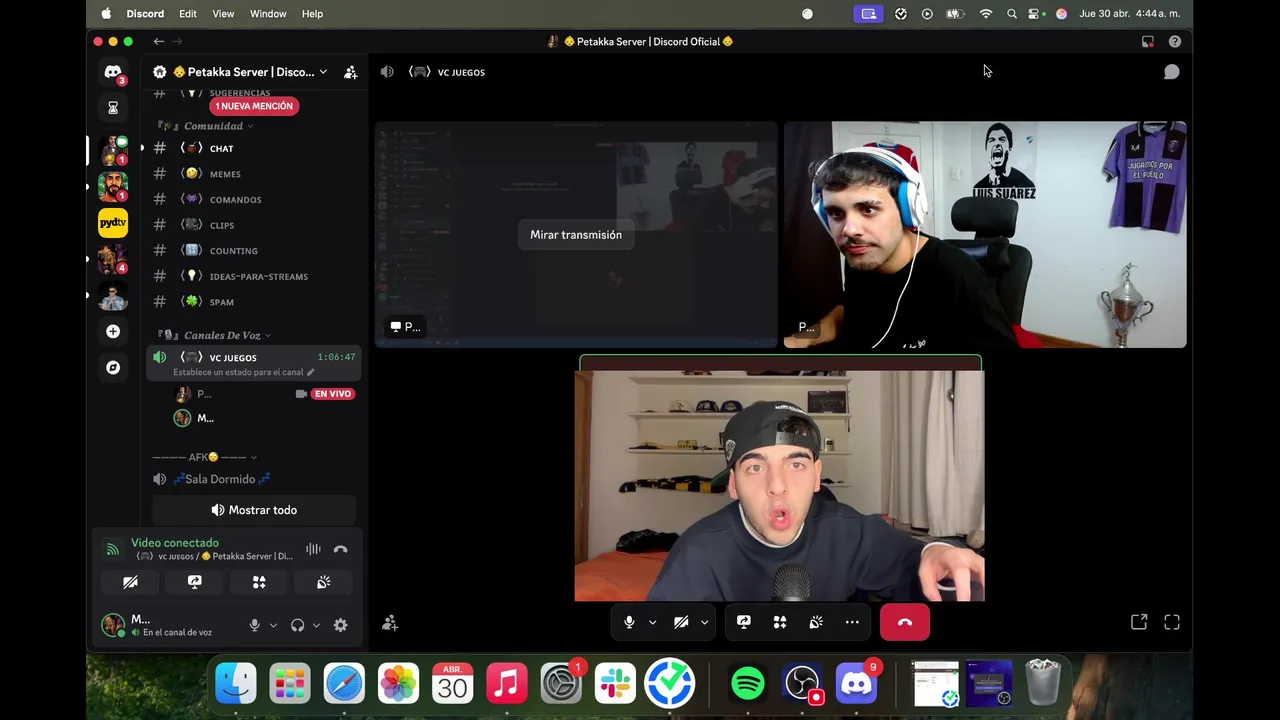Toggle microphone mute in user panel
Viewport: 1280px width, 720px height.
(254, 625)
